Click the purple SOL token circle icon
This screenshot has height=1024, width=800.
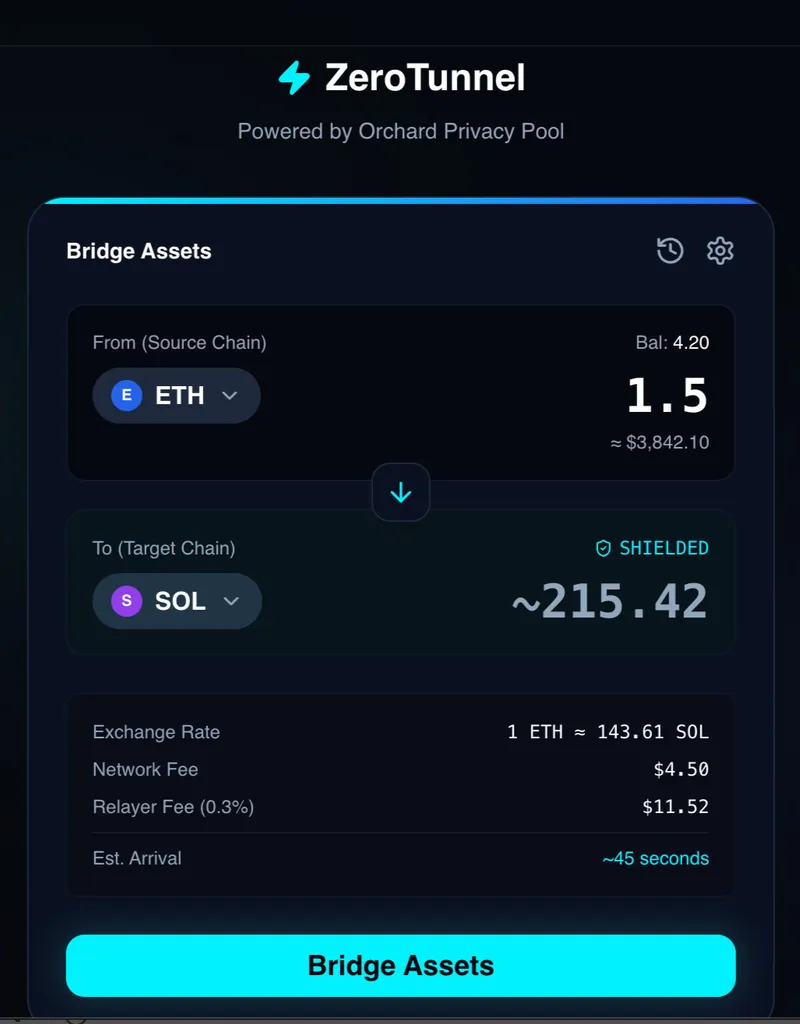click(126, 601)
